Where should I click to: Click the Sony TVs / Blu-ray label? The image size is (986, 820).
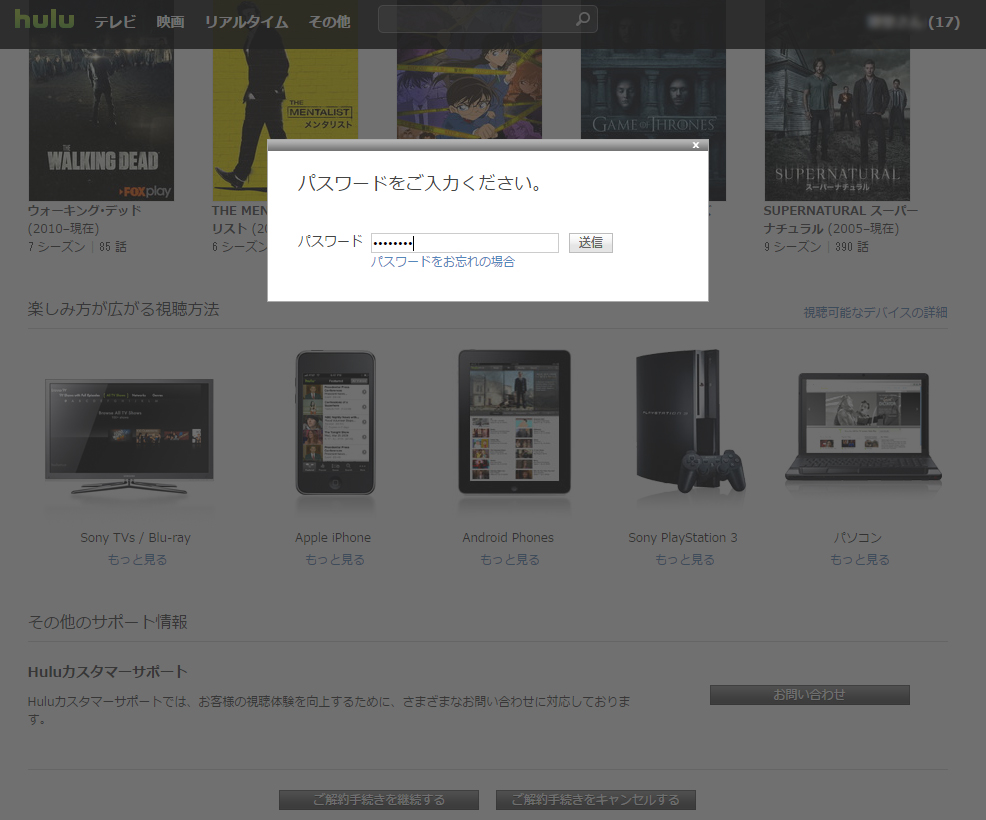pos(135,538)
